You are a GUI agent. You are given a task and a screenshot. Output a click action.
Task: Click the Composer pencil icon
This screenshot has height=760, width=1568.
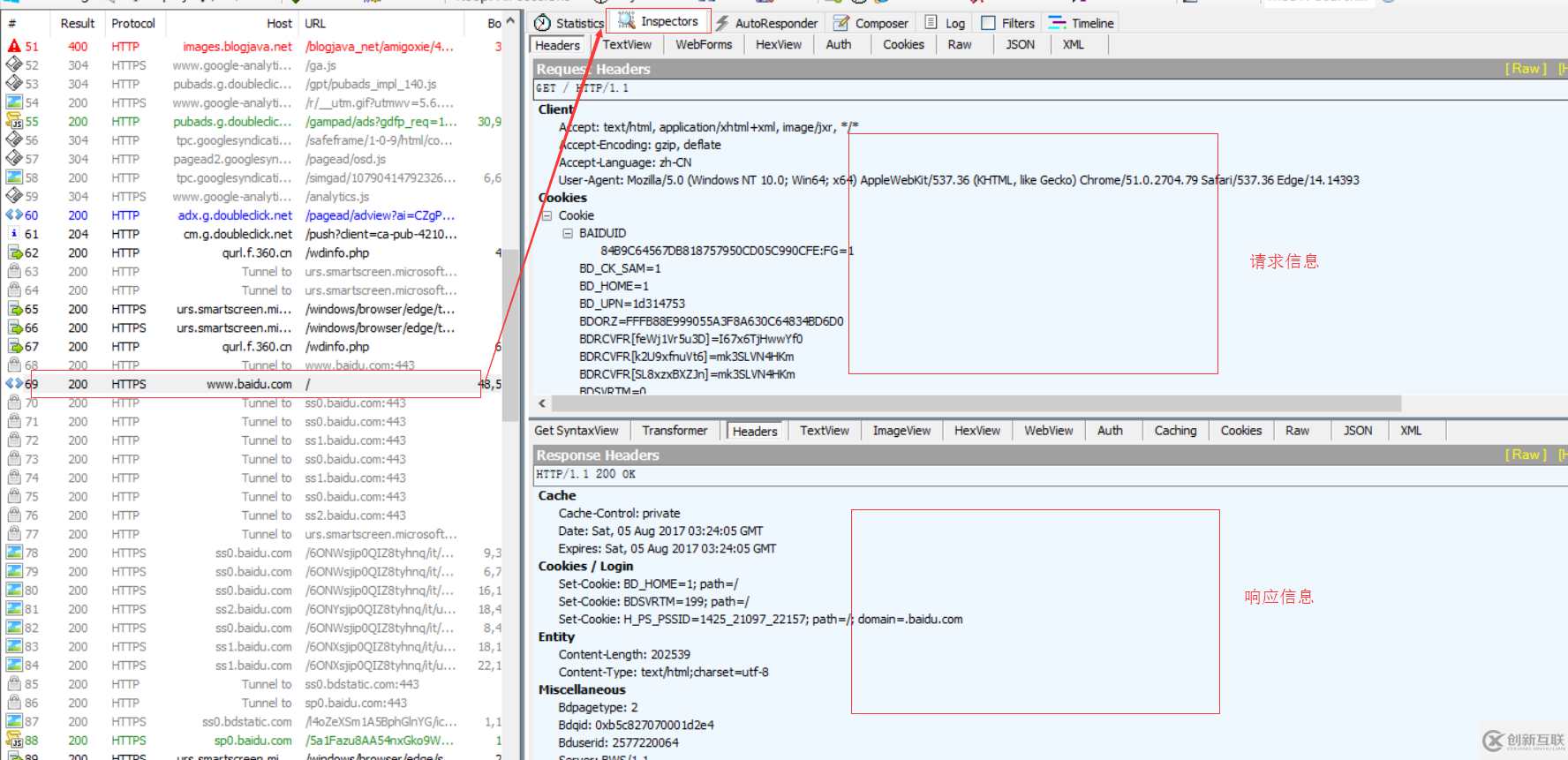pyautogui.click(x=841, y=23)
